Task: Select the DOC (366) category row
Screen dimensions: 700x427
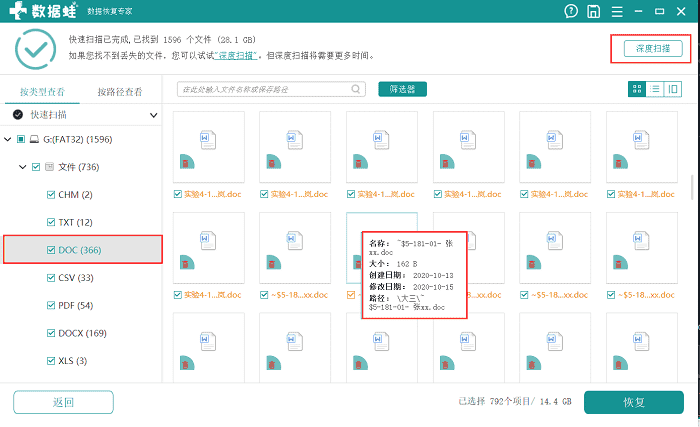Action: tap(83, 250)
